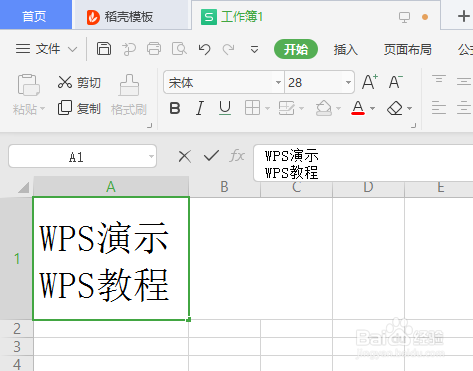Screen dimensions: 473x371
Task: Select row 2 header
Action: [x=17, y=329]
